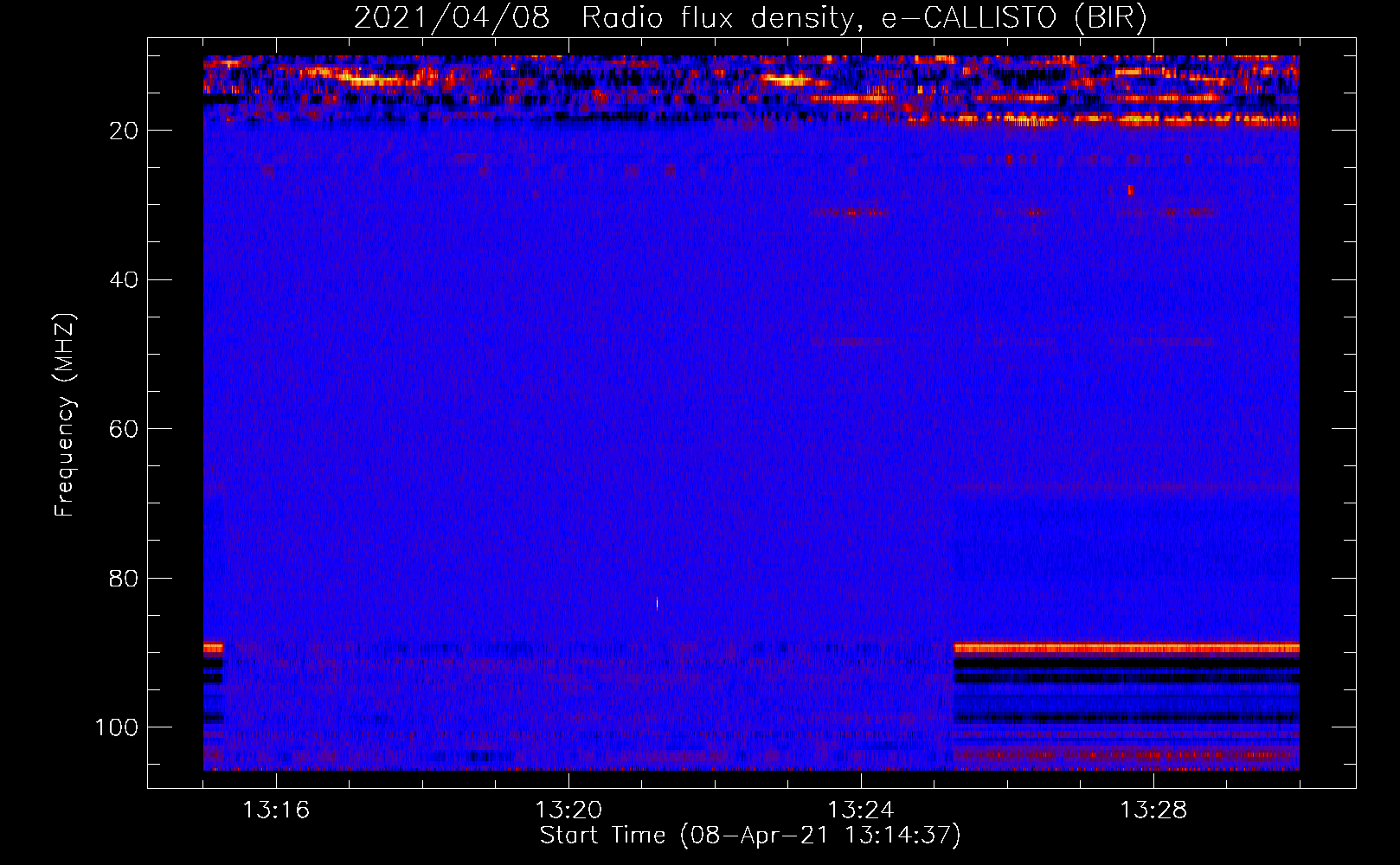1400x865 pixels.
Task: Click the 'Frequency (MHZ)' axis label
Action: [x=65, y=415]
